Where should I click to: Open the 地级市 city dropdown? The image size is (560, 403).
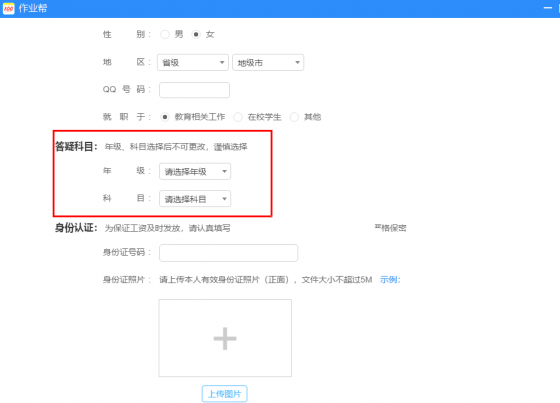(268, 63)
